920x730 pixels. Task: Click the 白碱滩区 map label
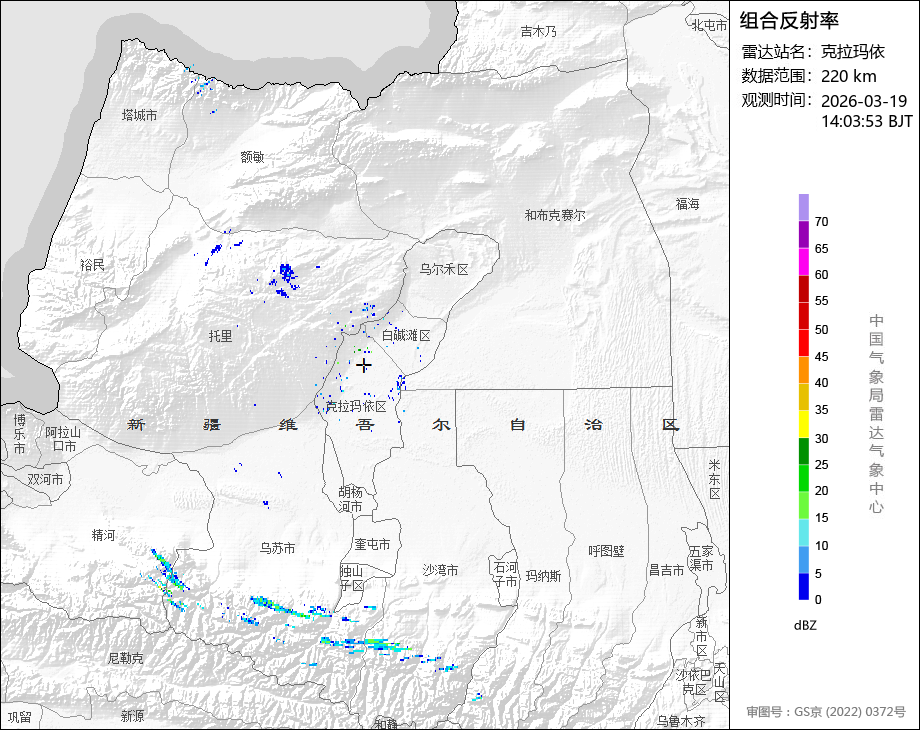coord(406,336)
